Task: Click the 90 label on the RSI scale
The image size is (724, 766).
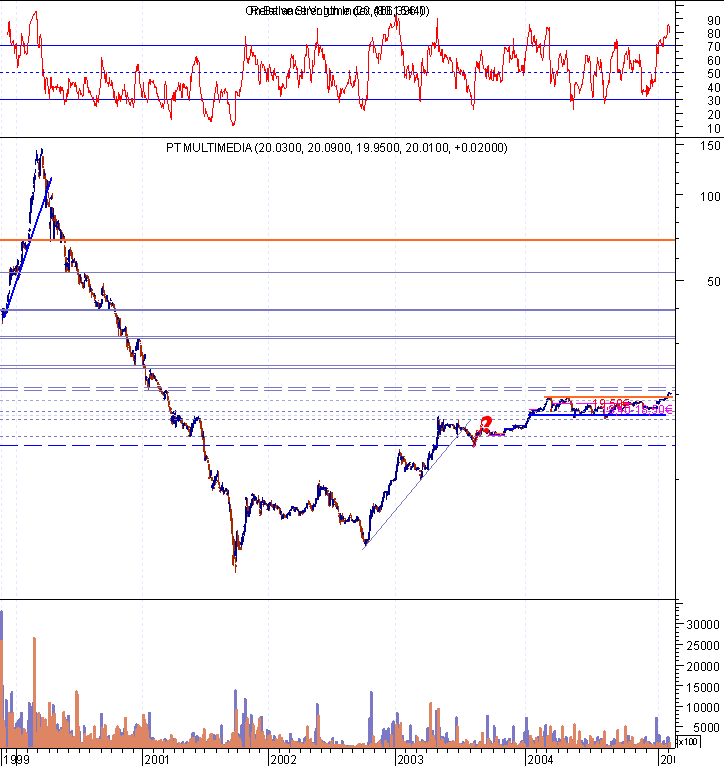Action: (x=714, y=21)
